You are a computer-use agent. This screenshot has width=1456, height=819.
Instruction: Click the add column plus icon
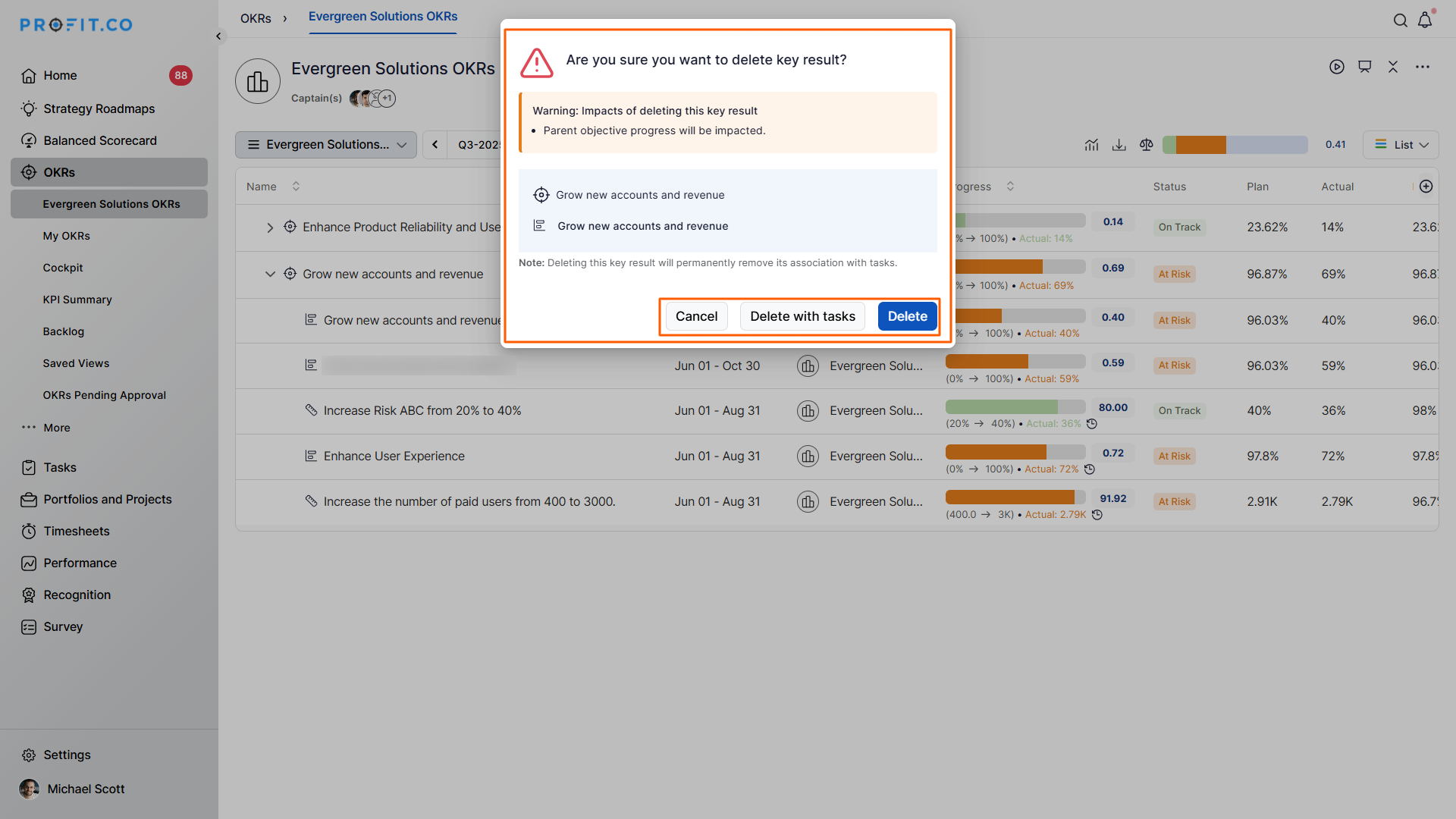(x=1426, y=187)
